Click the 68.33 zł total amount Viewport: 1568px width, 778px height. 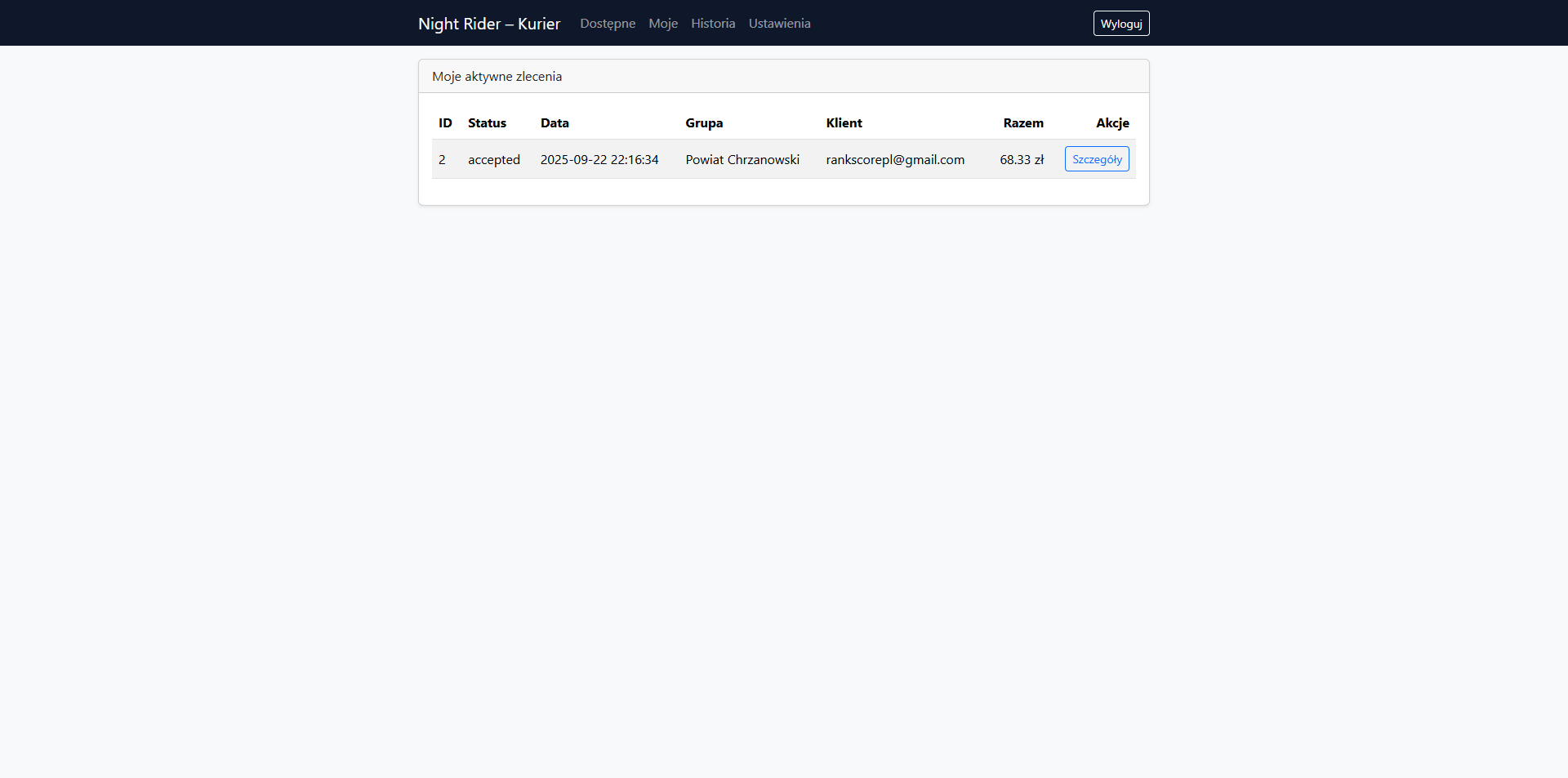pos(1021,160)
